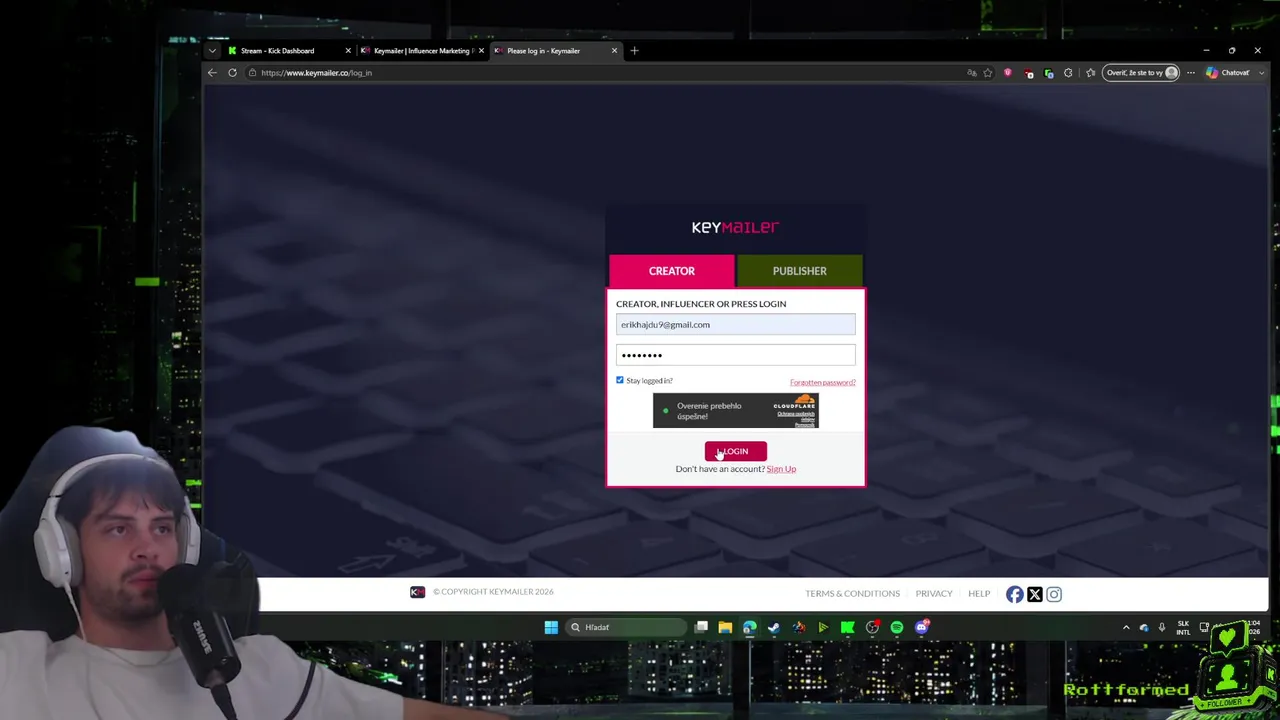The image size is (1280, 720).
Task: Open the TERMS & CONDITIONS footer link
Action: point(852,594)
